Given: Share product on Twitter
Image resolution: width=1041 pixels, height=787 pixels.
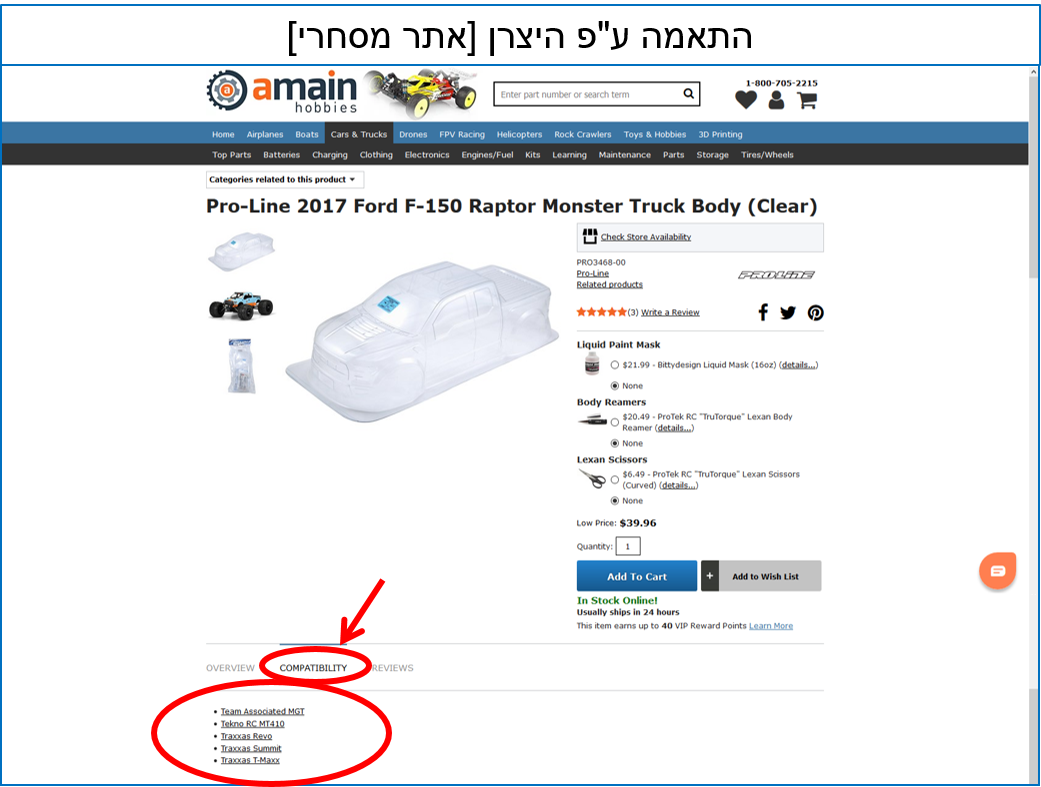Looking at the screenshot, I should tap(787, 313).
